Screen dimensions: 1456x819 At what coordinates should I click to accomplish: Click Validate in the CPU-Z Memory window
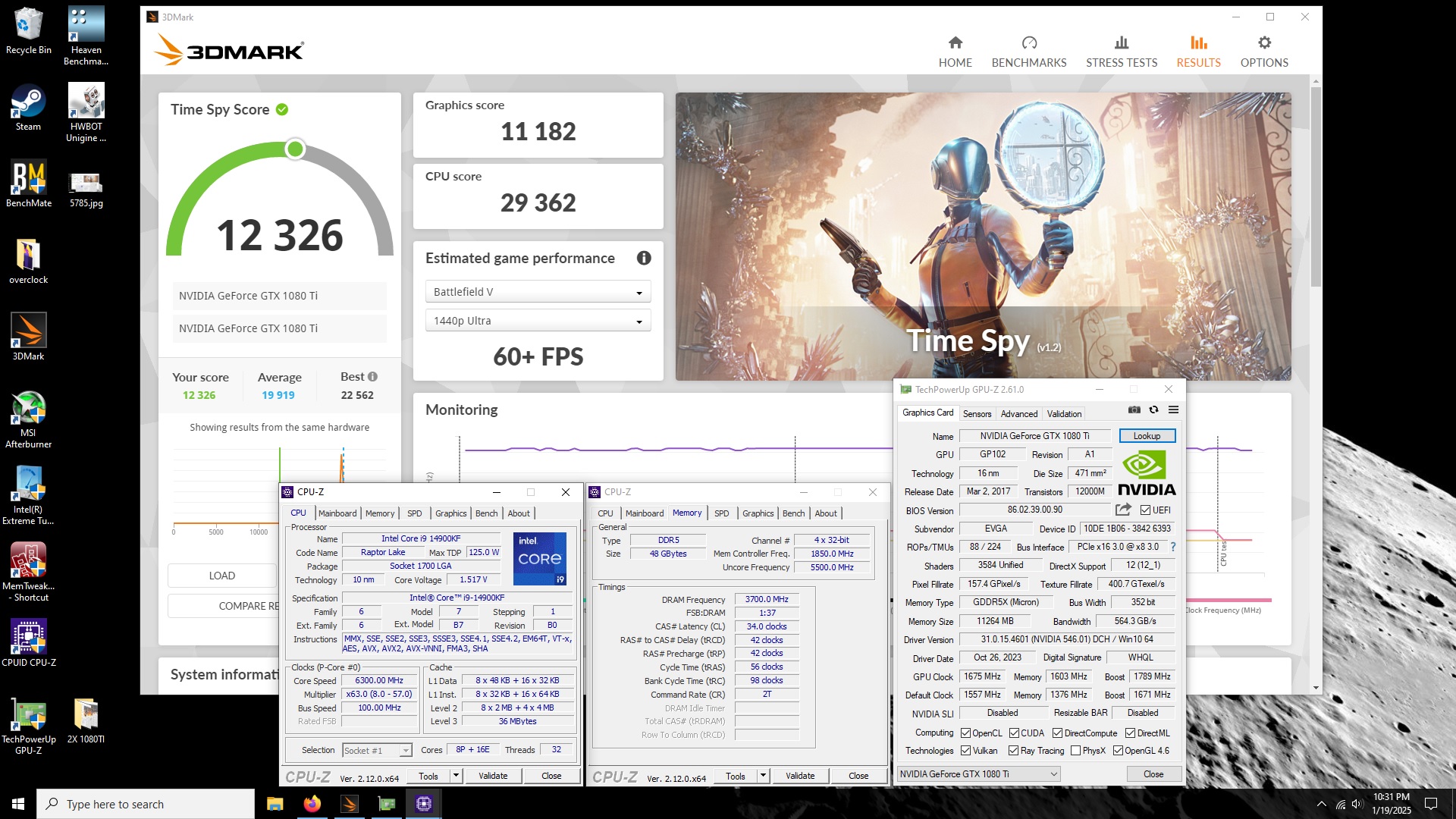(x=800, y=776)
